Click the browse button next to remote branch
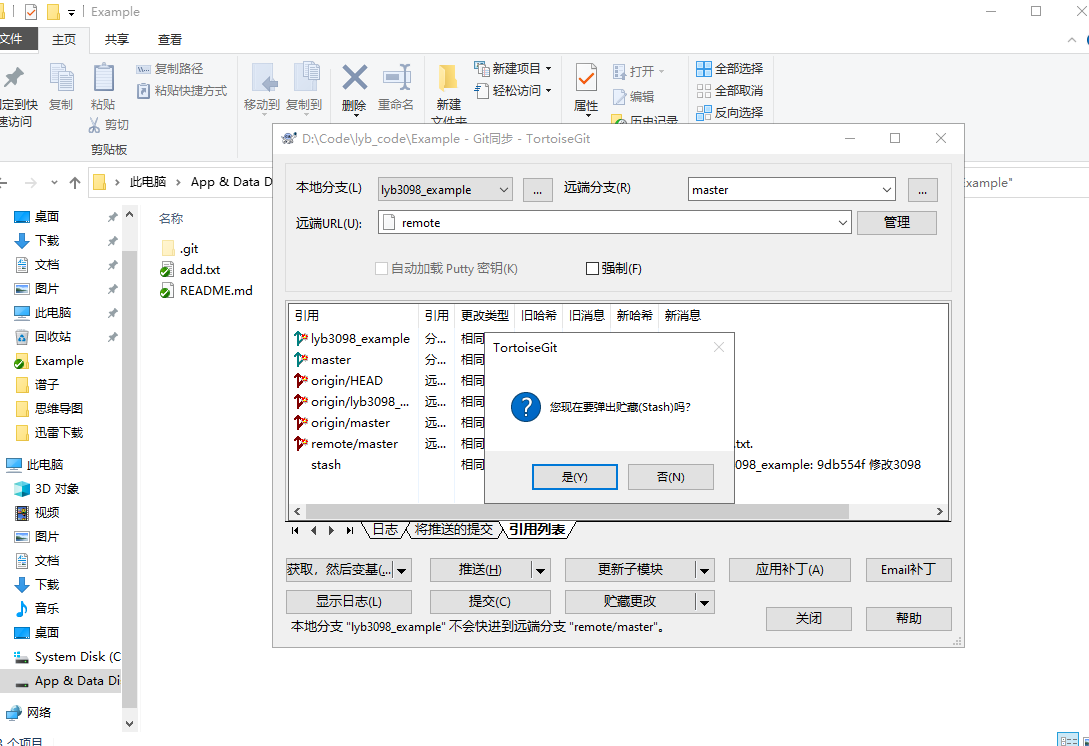This screenshot has height=746, width=1089. point(922,190)
